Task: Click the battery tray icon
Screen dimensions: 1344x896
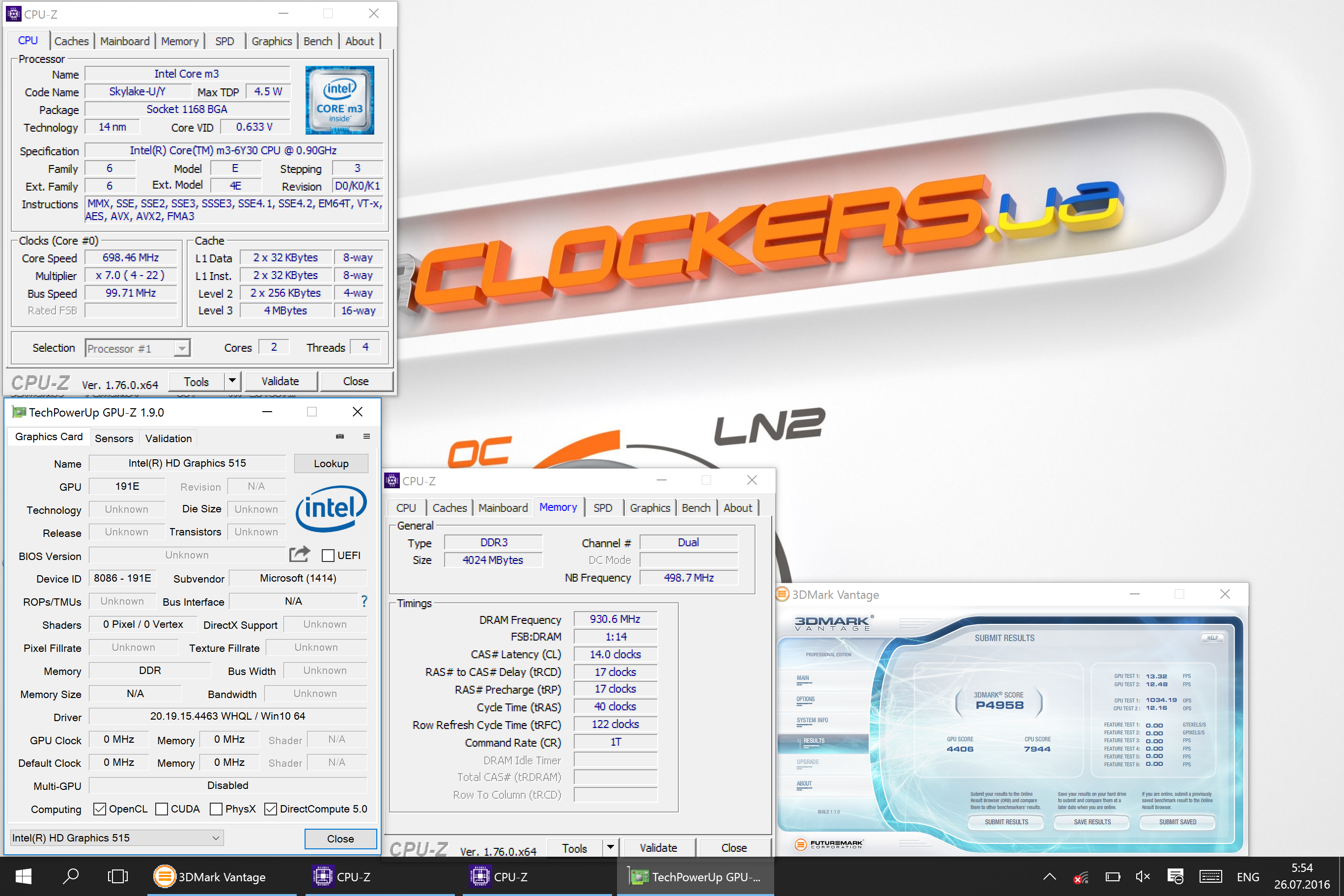Action: [1113, 876]
